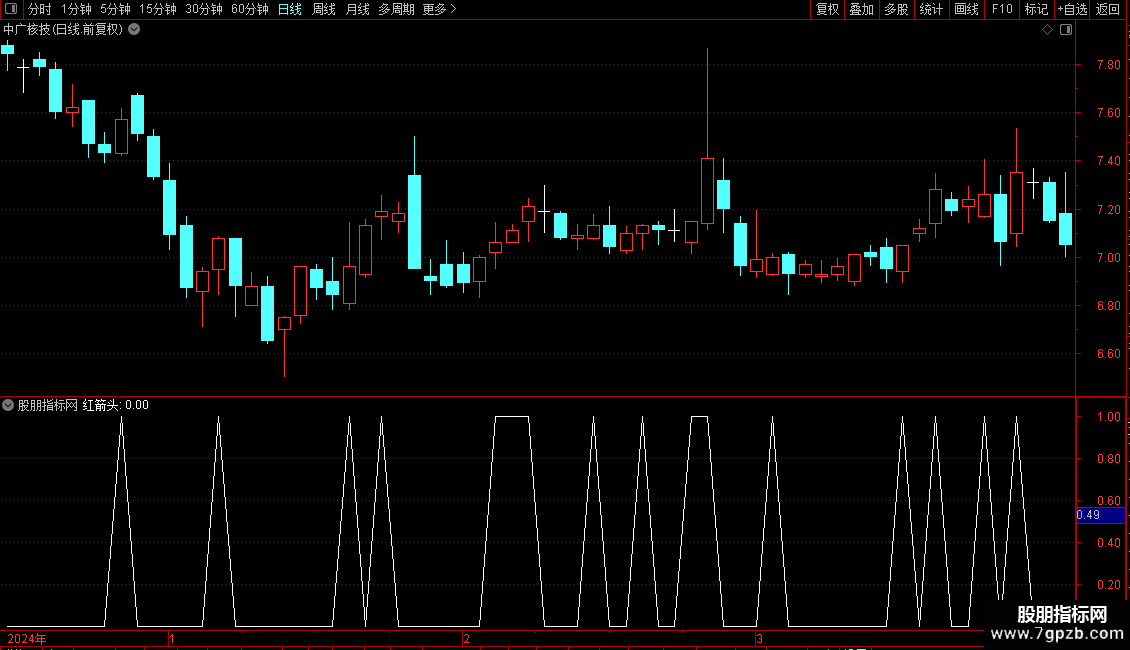Open the 多股 multi-stock view
1130x650 pixels.
(896, 9)
